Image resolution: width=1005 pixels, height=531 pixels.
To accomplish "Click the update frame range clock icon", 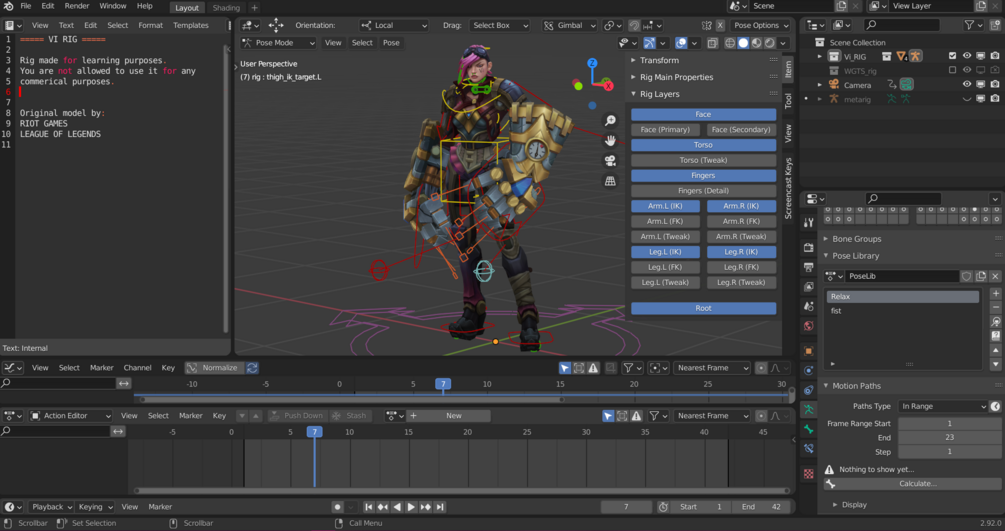I will pos(995,406).
